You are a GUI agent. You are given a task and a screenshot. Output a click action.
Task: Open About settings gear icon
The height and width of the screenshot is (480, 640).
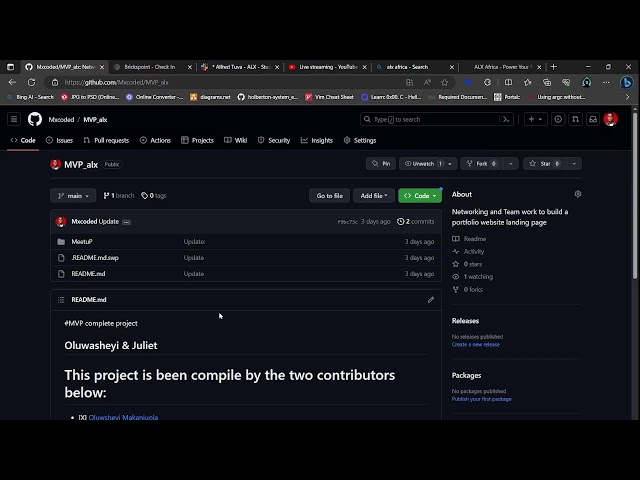(578, 194)
